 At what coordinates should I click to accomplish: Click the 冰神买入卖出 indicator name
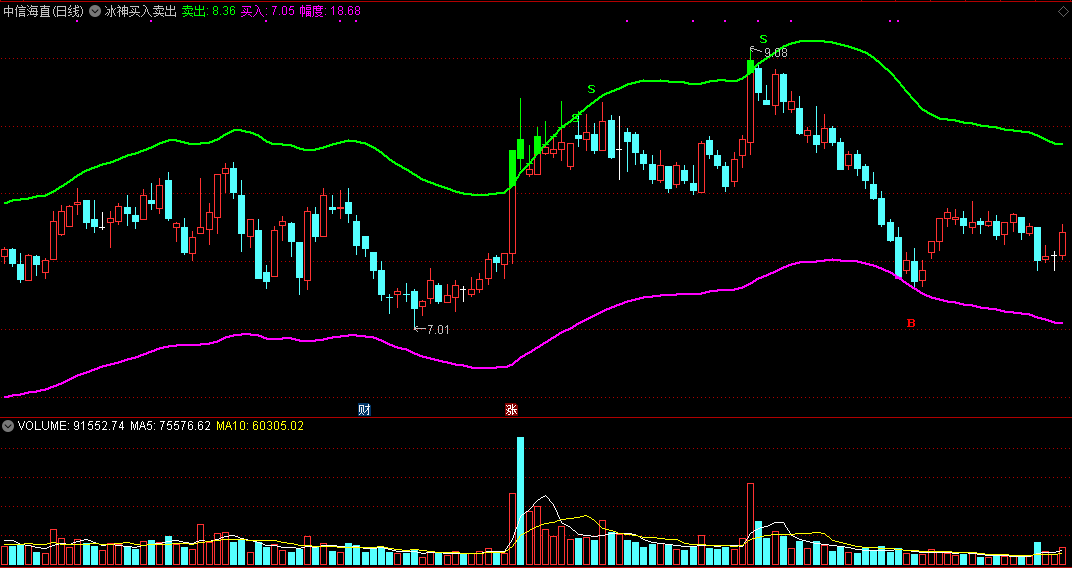click(140, 11)
